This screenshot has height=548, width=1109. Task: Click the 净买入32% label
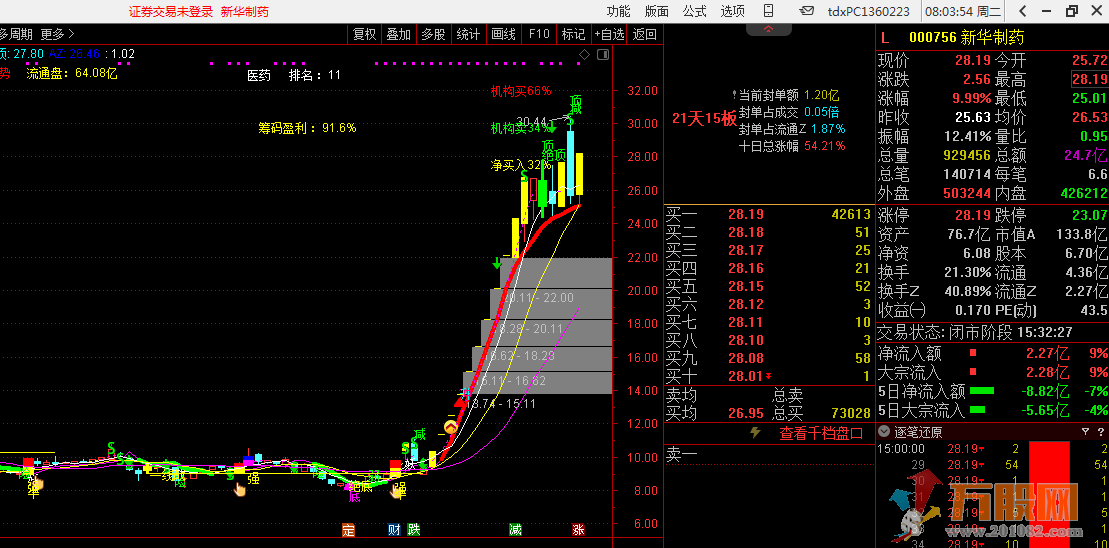click(x=520, y=165)
